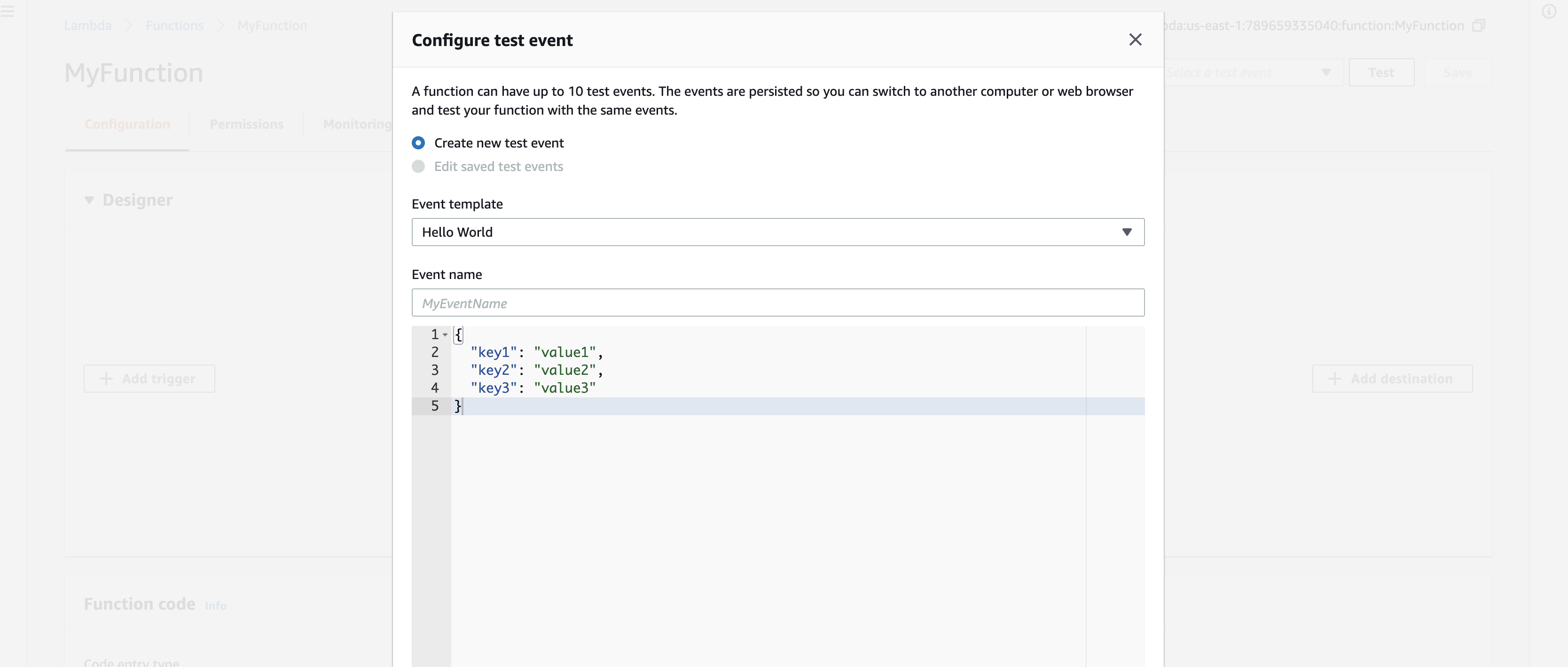Image resolution: width=1568 pixels, height=667 pixels.
Task: Open Lambda breadcrumb link
Action: [87, 25]
